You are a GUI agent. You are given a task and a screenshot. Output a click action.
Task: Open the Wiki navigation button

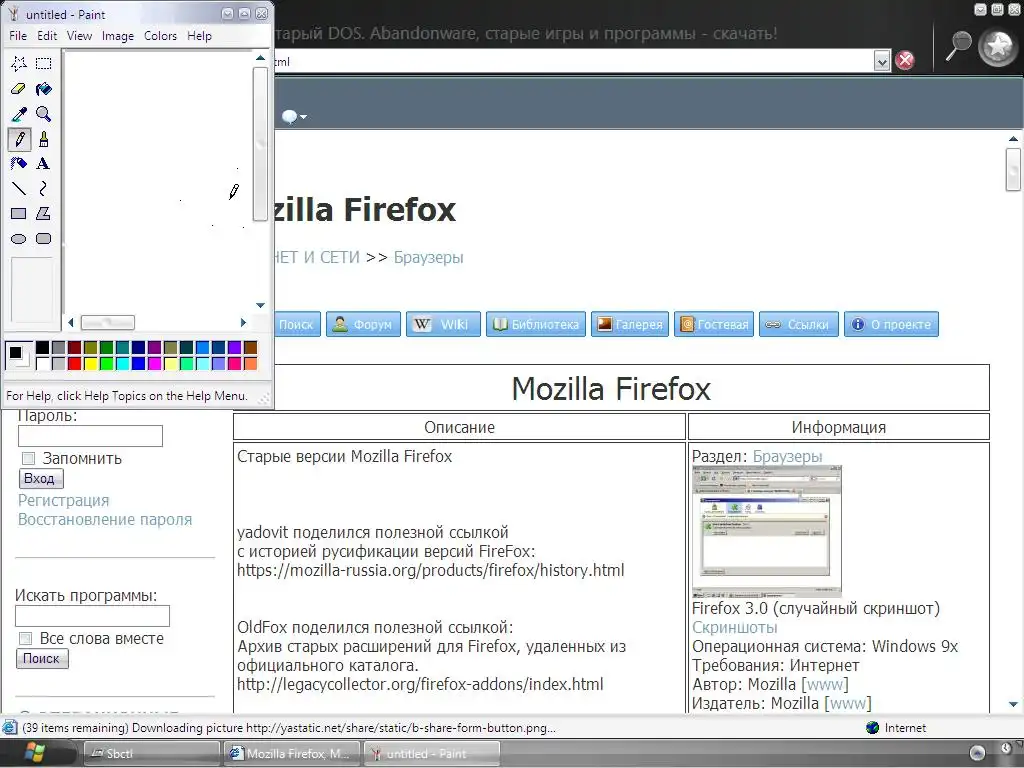pyautogui.click(x=443, y=324)
